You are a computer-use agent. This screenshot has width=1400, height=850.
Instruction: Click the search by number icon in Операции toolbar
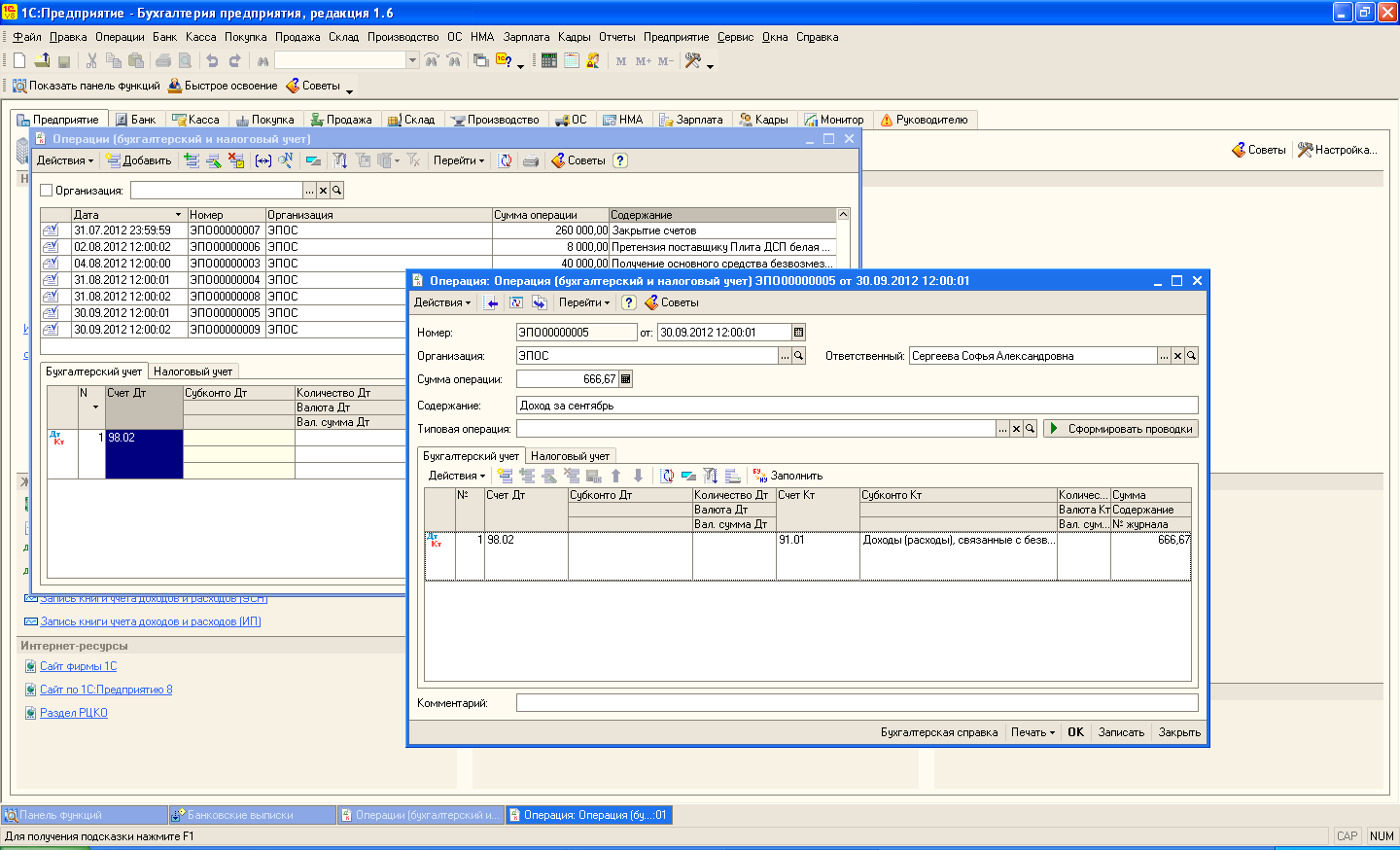tap(286, 160)
